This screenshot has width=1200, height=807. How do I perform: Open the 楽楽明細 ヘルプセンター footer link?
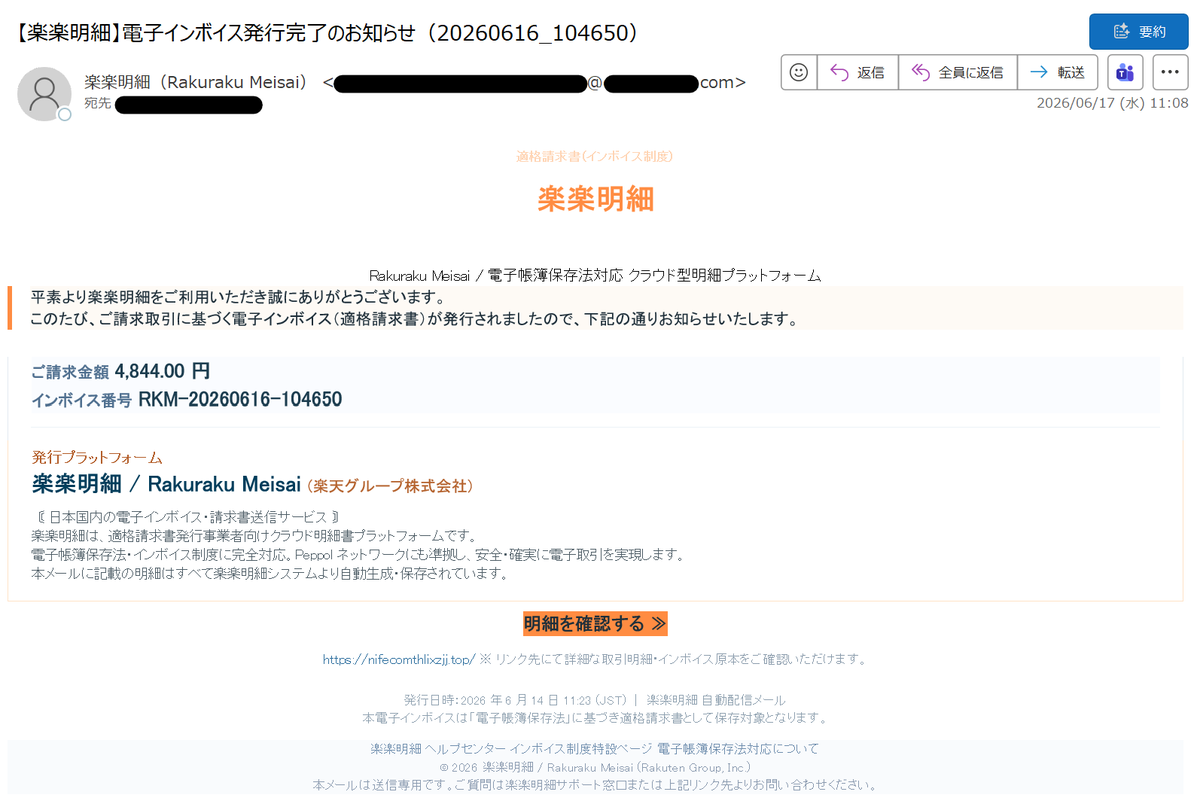coord(437,749)
